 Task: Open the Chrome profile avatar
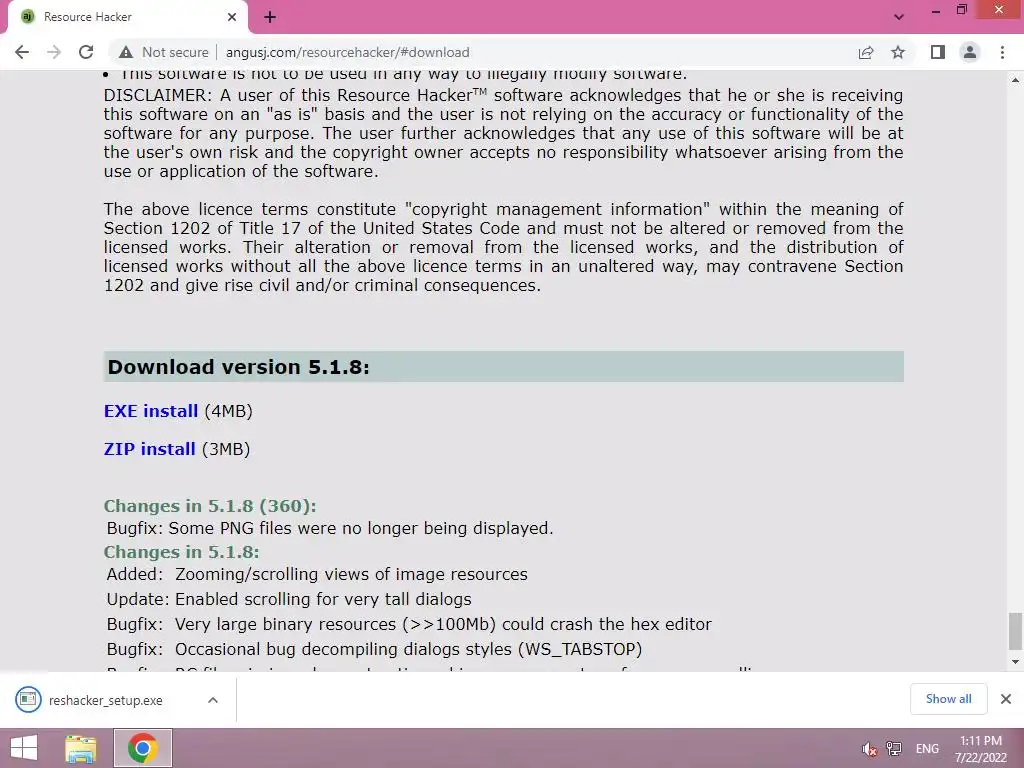970,52
